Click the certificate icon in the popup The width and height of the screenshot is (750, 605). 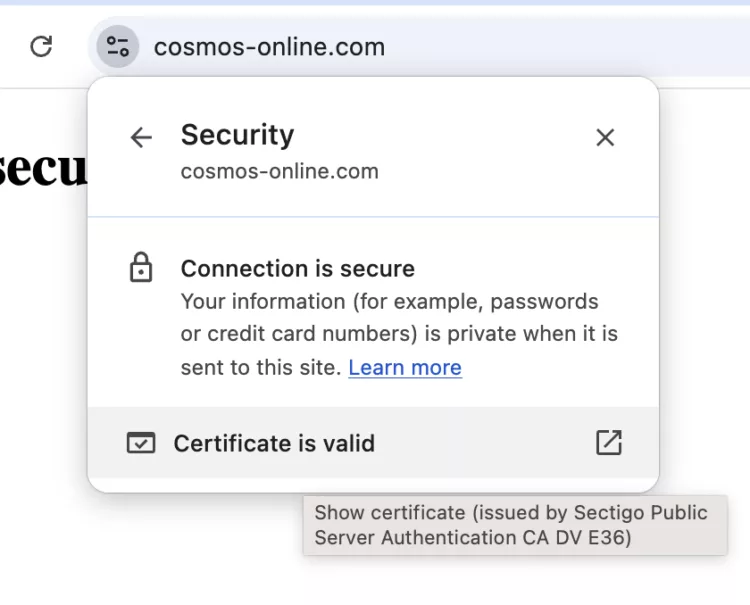pyautogui.click(x=141, y=443)
